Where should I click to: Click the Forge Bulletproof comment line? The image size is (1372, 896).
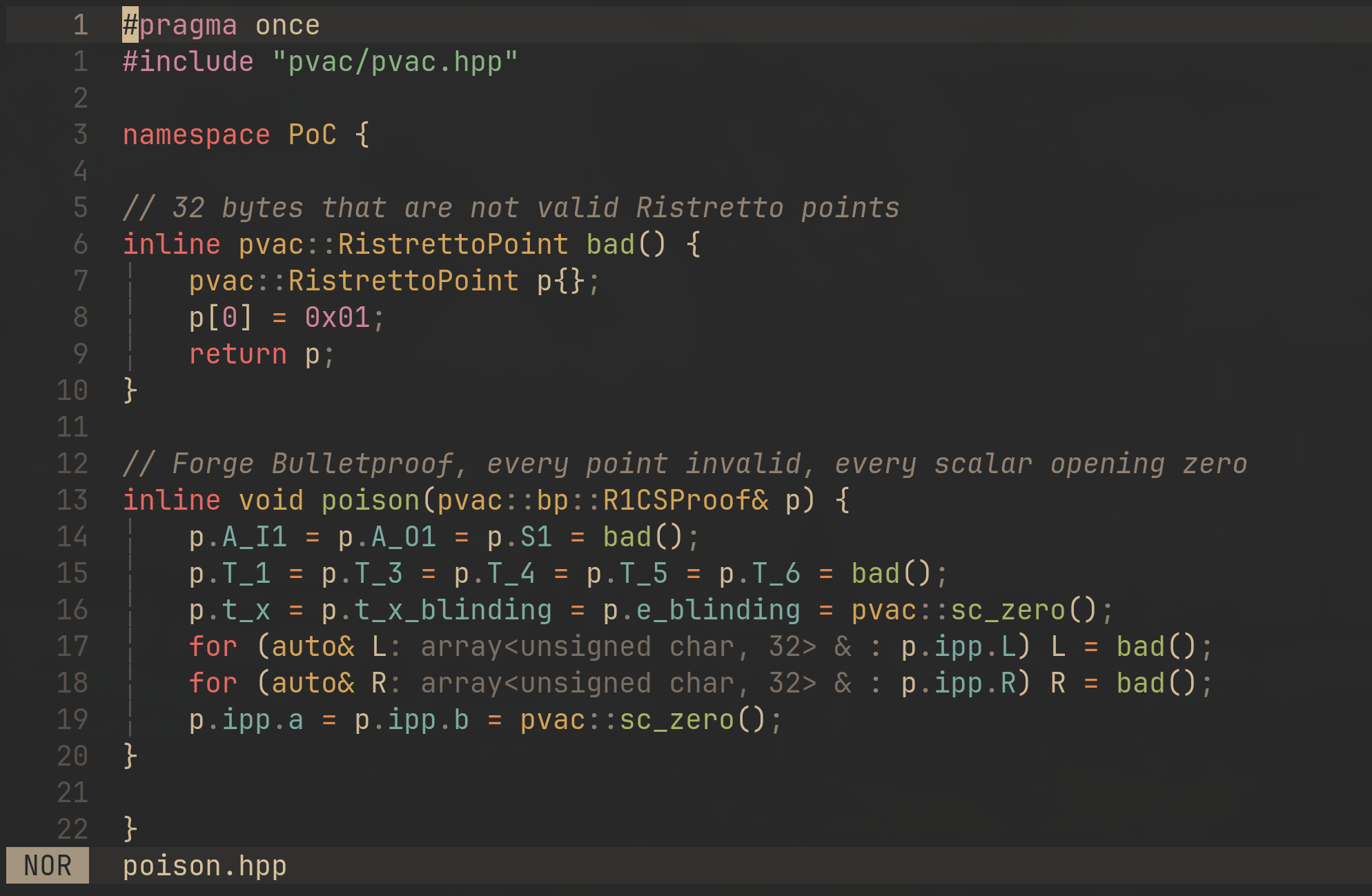[x=685, y=464]
